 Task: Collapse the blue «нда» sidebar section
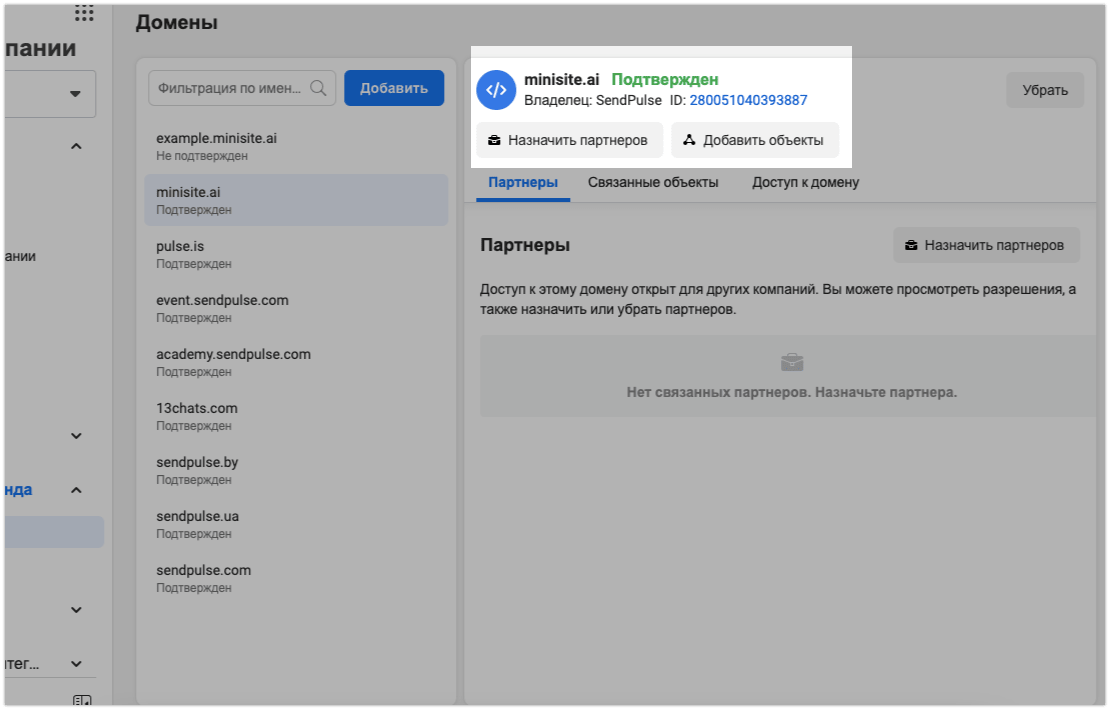pos(76,490)
